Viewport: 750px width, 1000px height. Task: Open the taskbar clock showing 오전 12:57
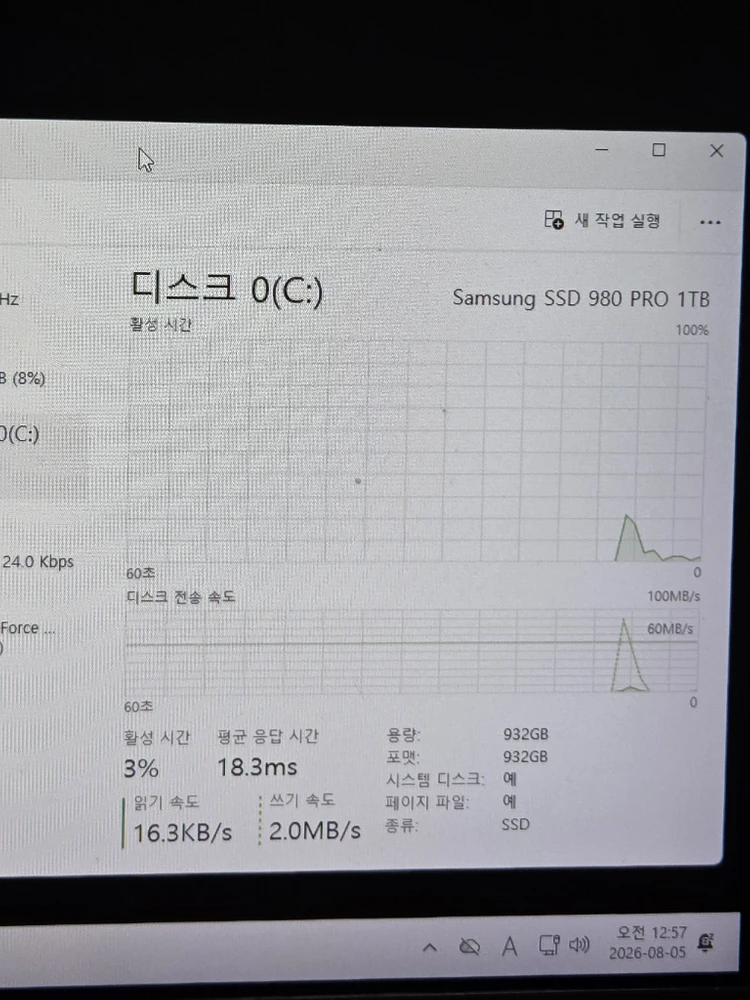tap(648, 943)
